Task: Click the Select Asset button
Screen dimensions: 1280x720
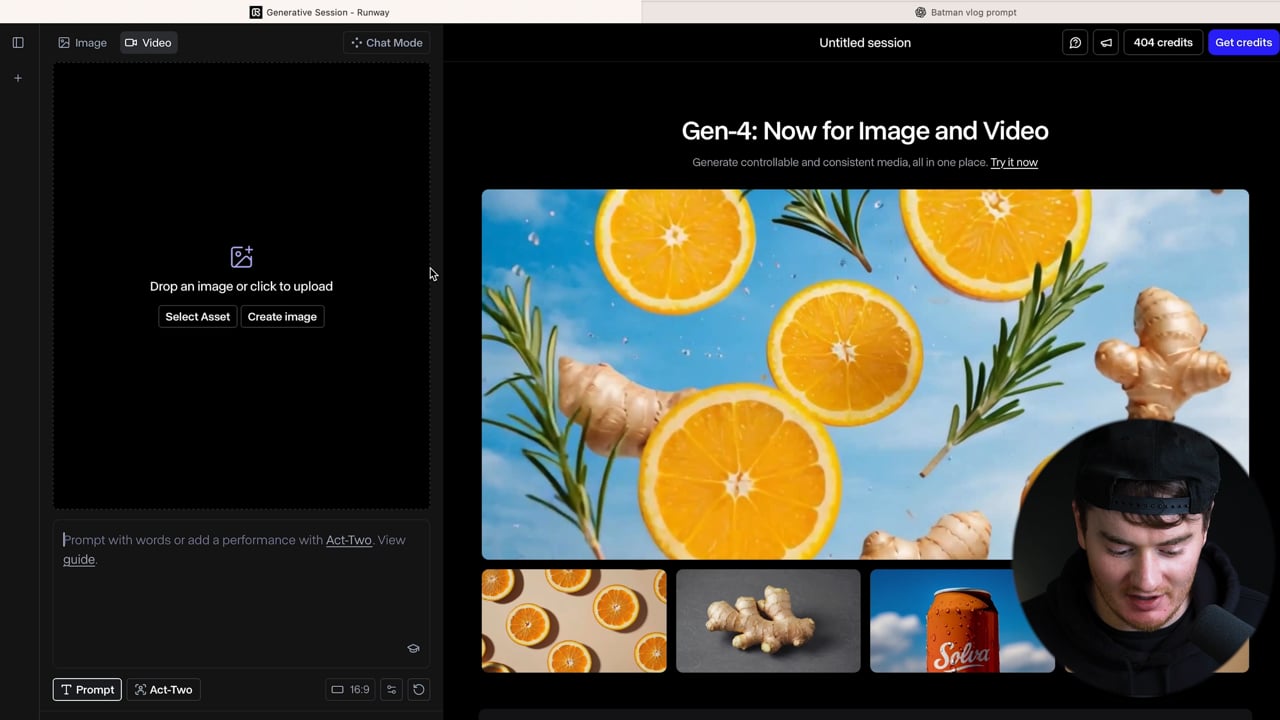Action: coord(197,317)
